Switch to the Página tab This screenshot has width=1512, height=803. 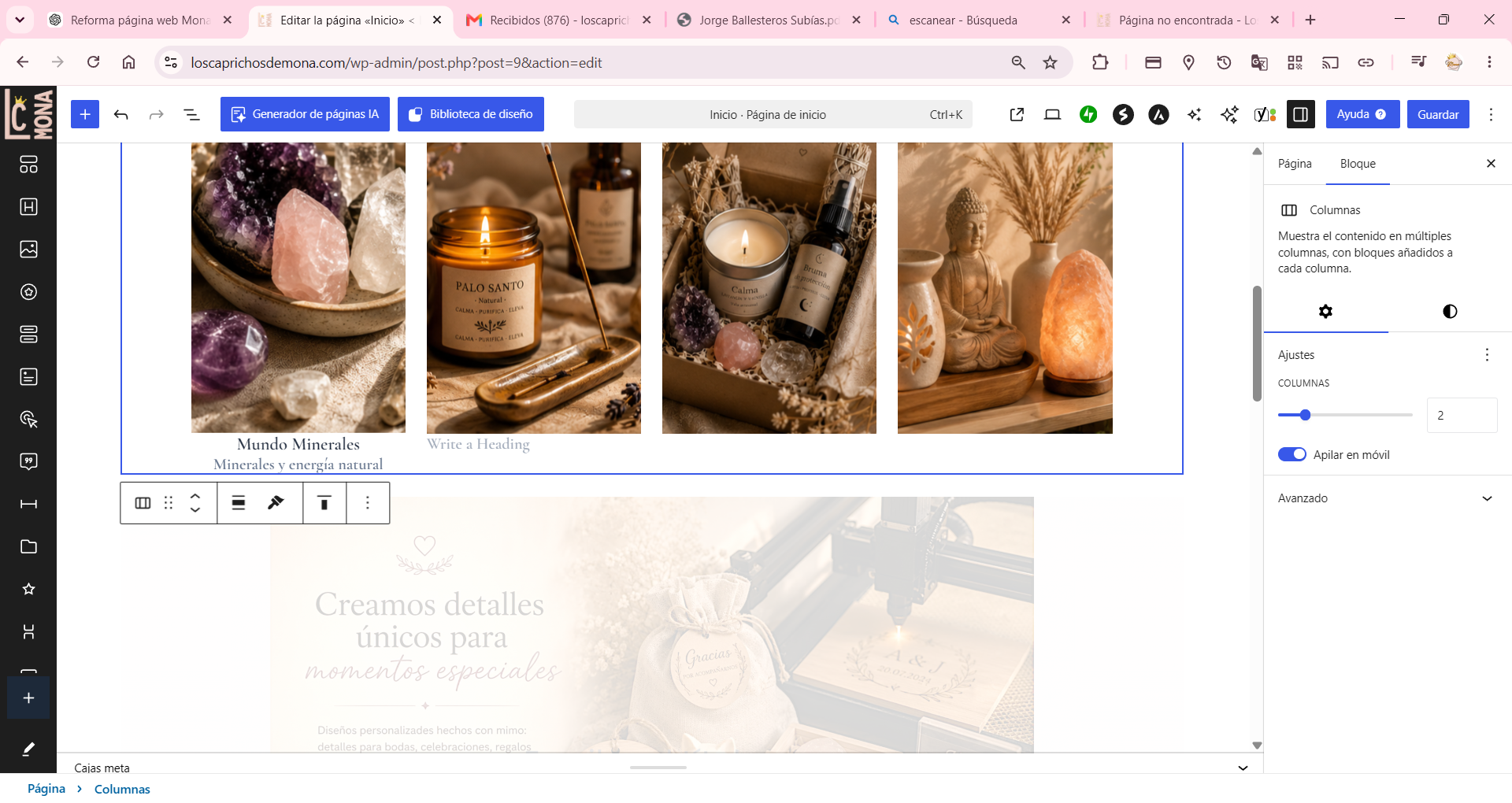[1295, 164]
